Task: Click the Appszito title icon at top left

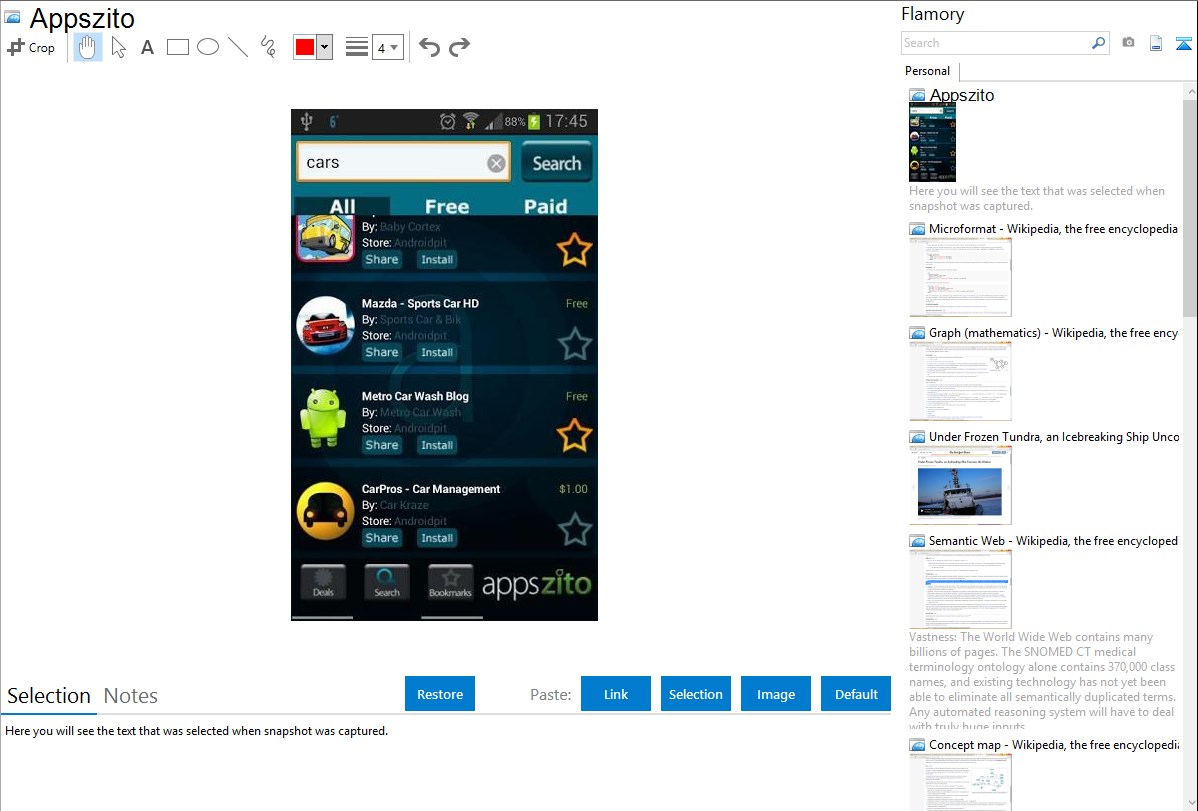Action: pos(12,16)
